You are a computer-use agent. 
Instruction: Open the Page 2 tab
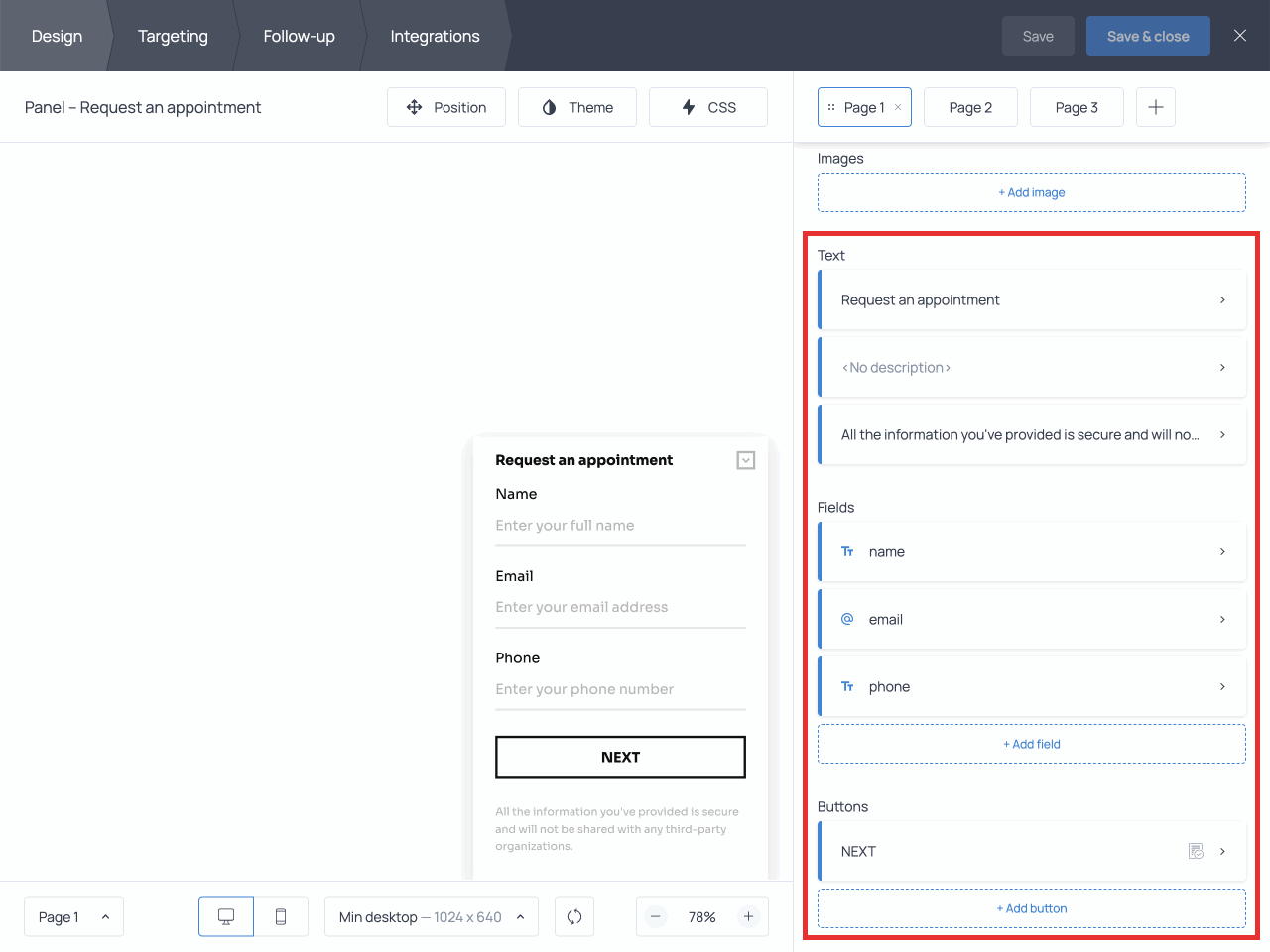tap(970, 107)
